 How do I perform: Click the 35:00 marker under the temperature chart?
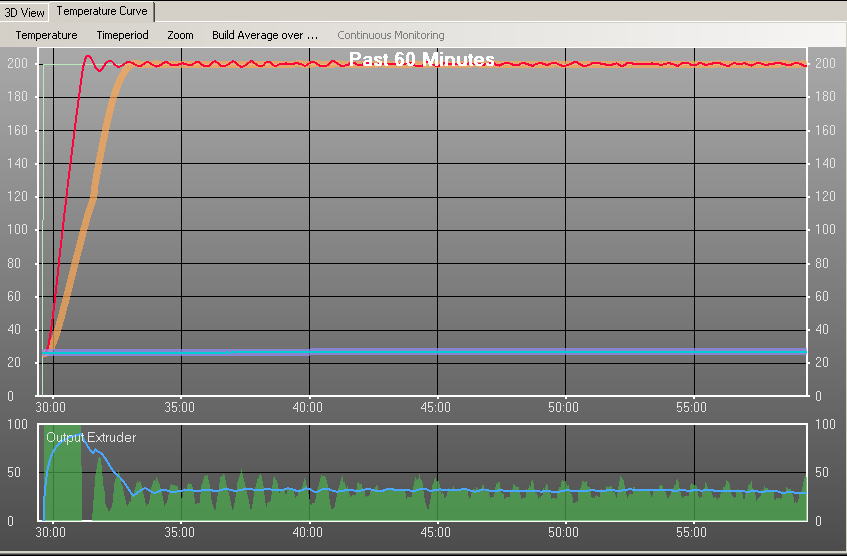pos(180,408)
